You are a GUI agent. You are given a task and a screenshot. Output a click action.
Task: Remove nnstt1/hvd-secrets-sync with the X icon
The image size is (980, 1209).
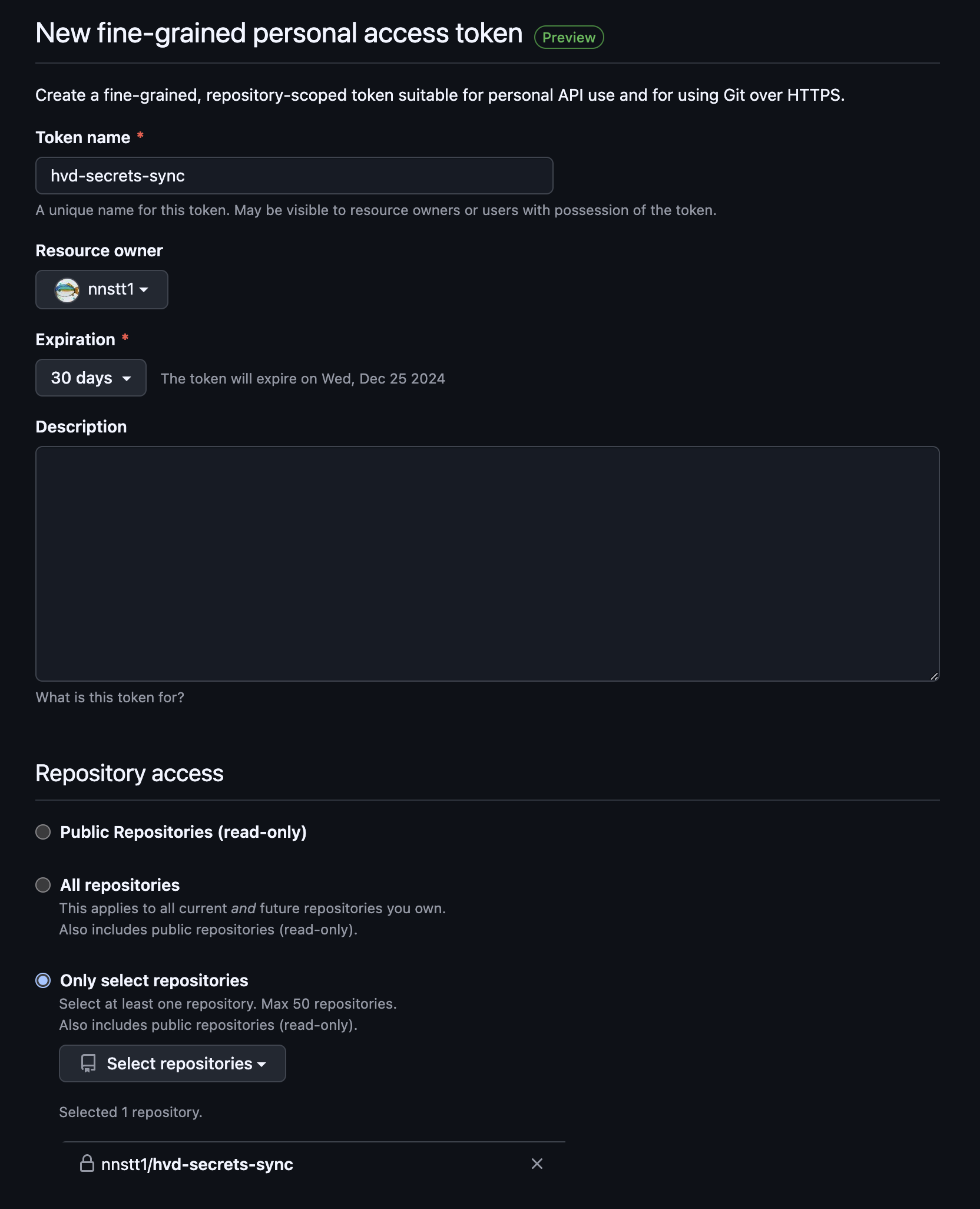537,1164
